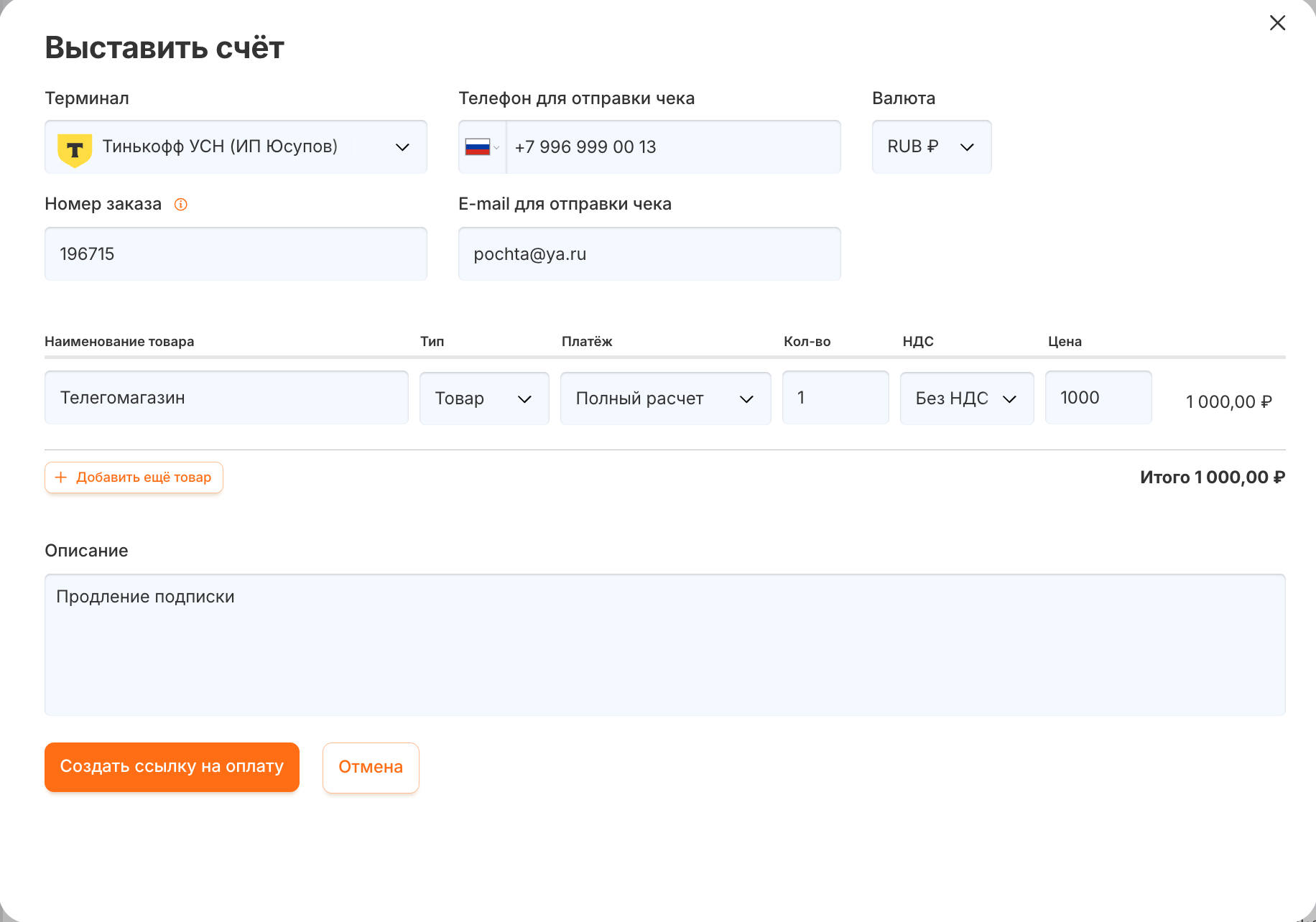
Task: Click the Цена column header
Action: (x=1065, y=342)
